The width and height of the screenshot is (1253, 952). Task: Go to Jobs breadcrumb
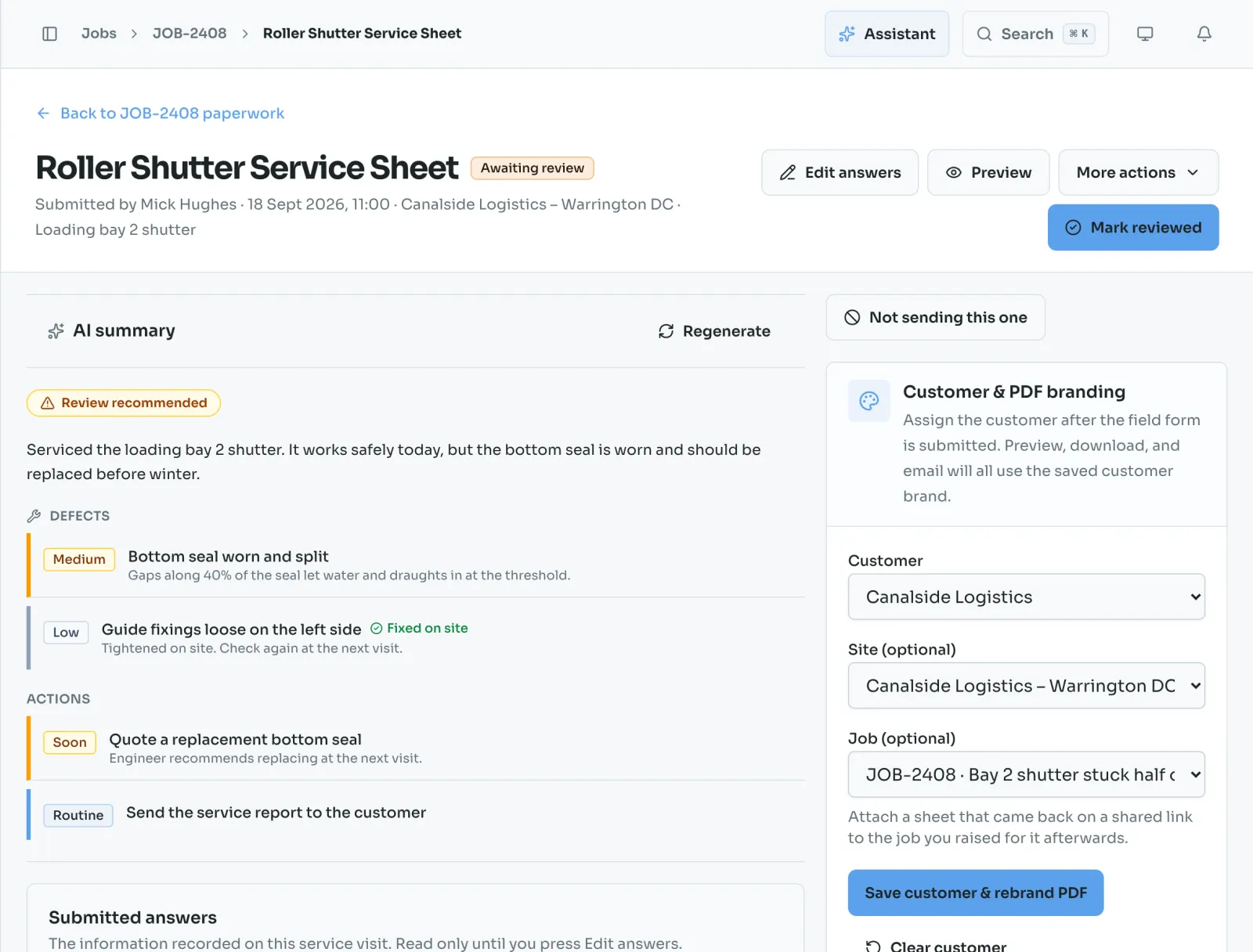pos(99,34)
